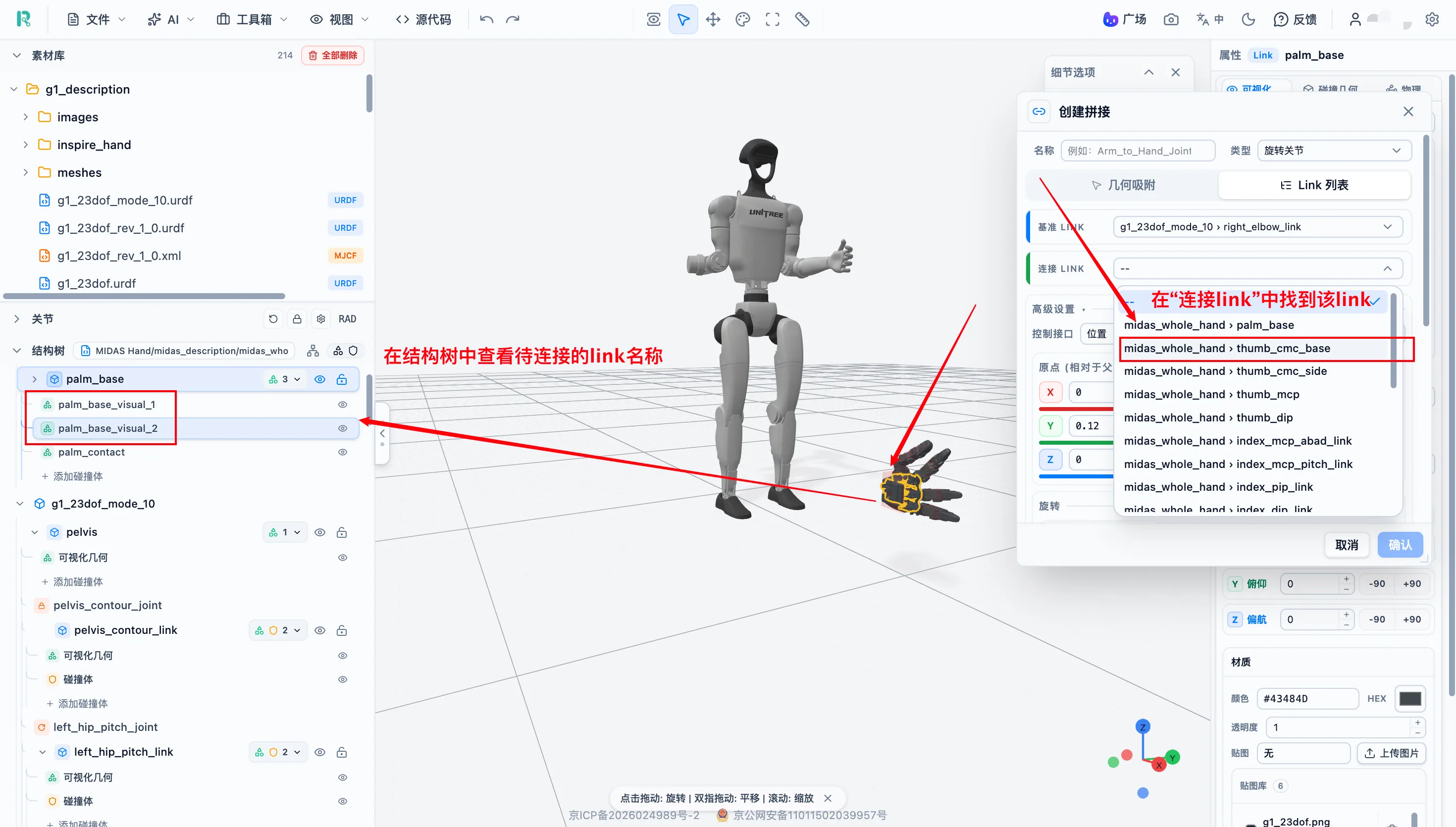This screenshot has width=1456, height=827.
Task: Open settings gear in top bar
Action: [1432, 19]
